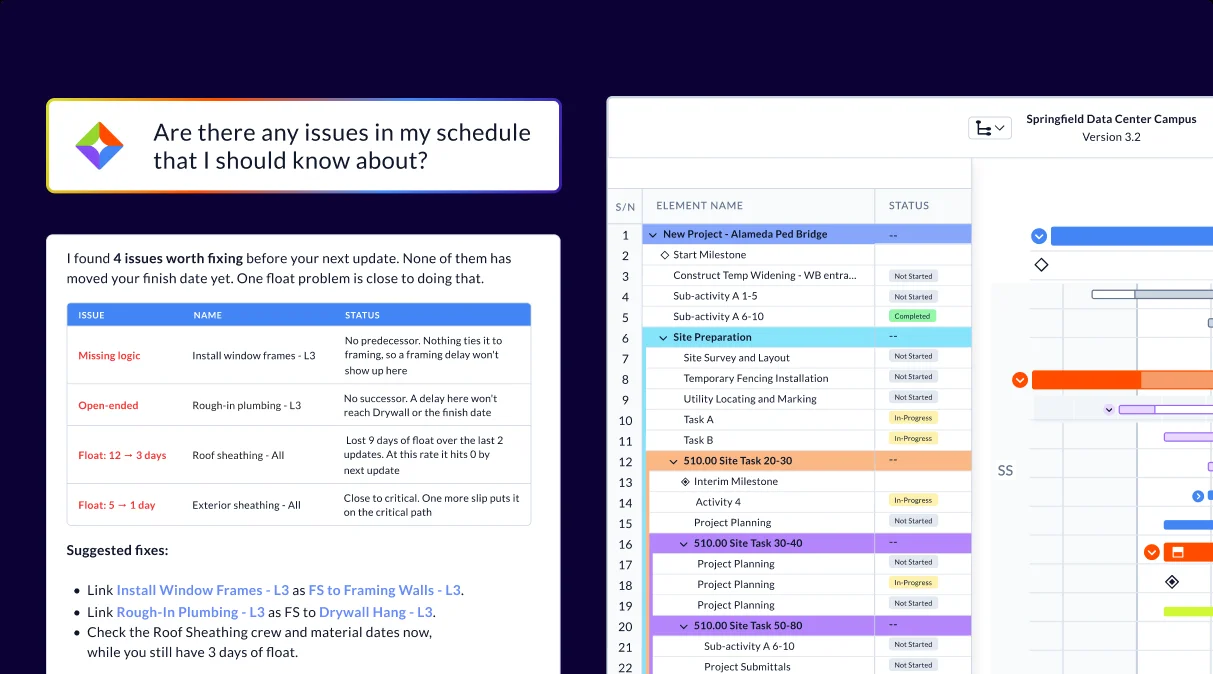The width and height of the screenshot is (1213, 674).
Task: Click In-Progress badge on Activity 4 row
Action: point(912,501)
